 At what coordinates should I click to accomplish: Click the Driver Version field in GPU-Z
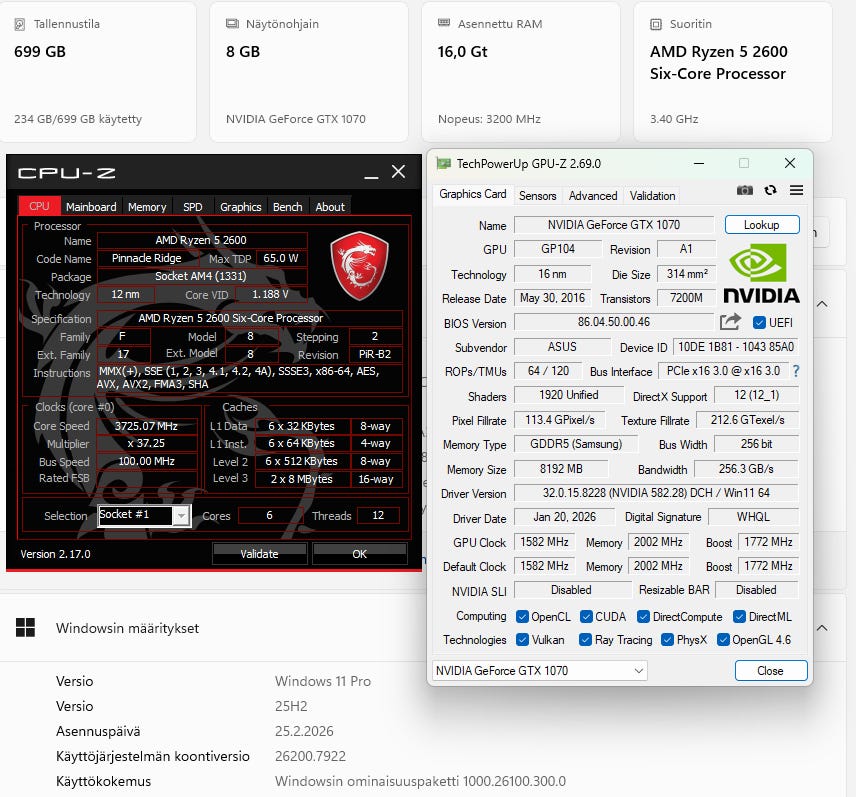656,493
